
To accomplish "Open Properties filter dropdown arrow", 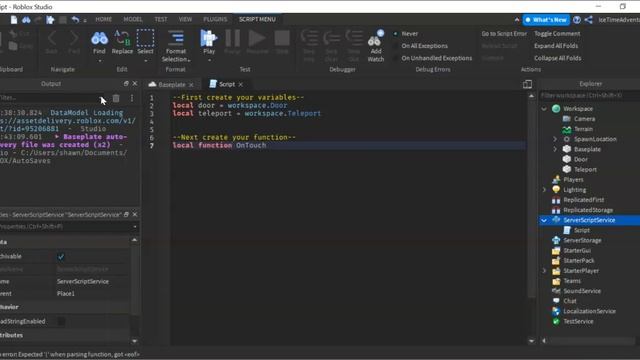I will point(135,227).
